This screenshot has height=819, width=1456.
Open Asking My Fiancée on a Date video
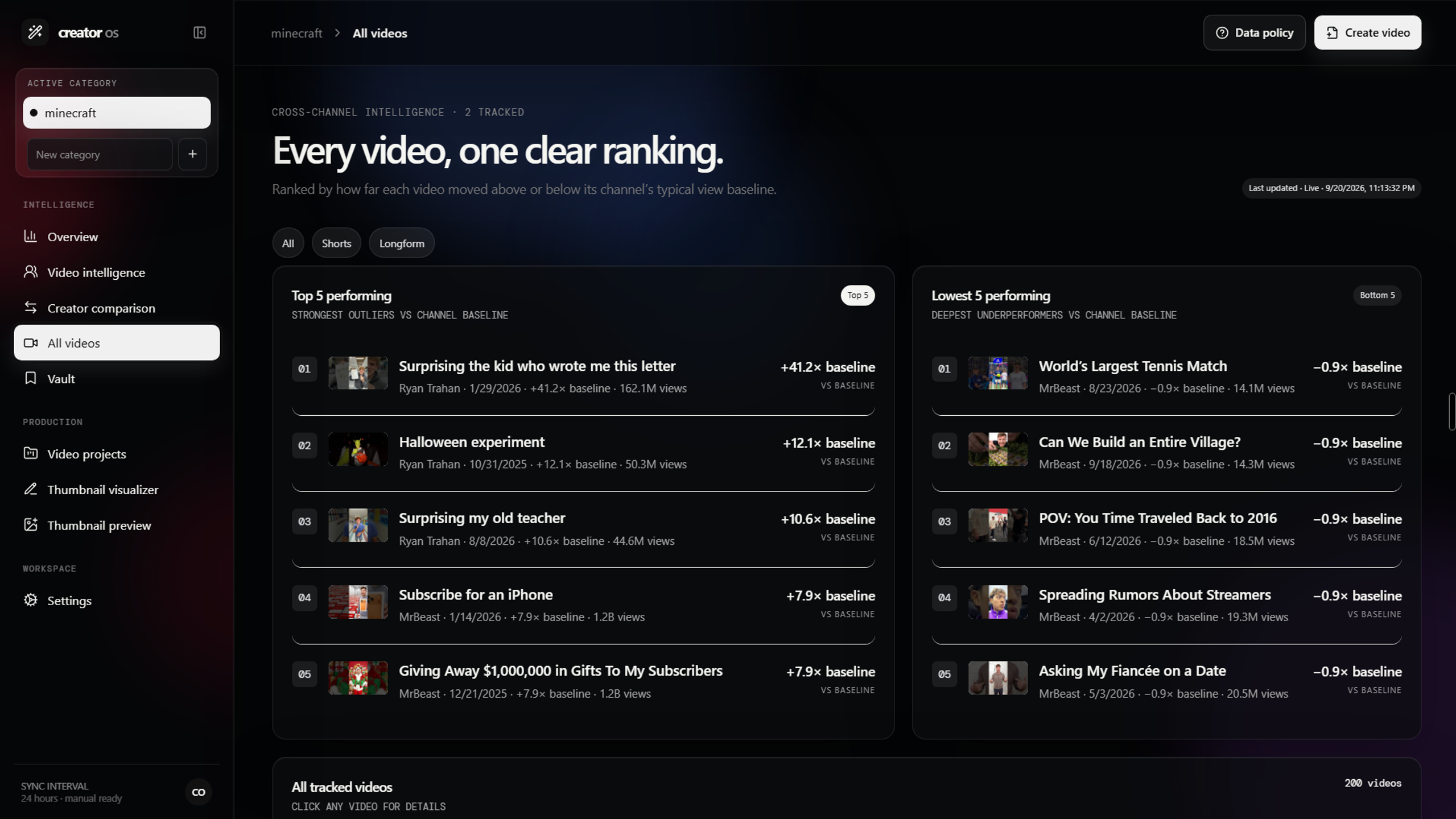tap(1166, 682)
